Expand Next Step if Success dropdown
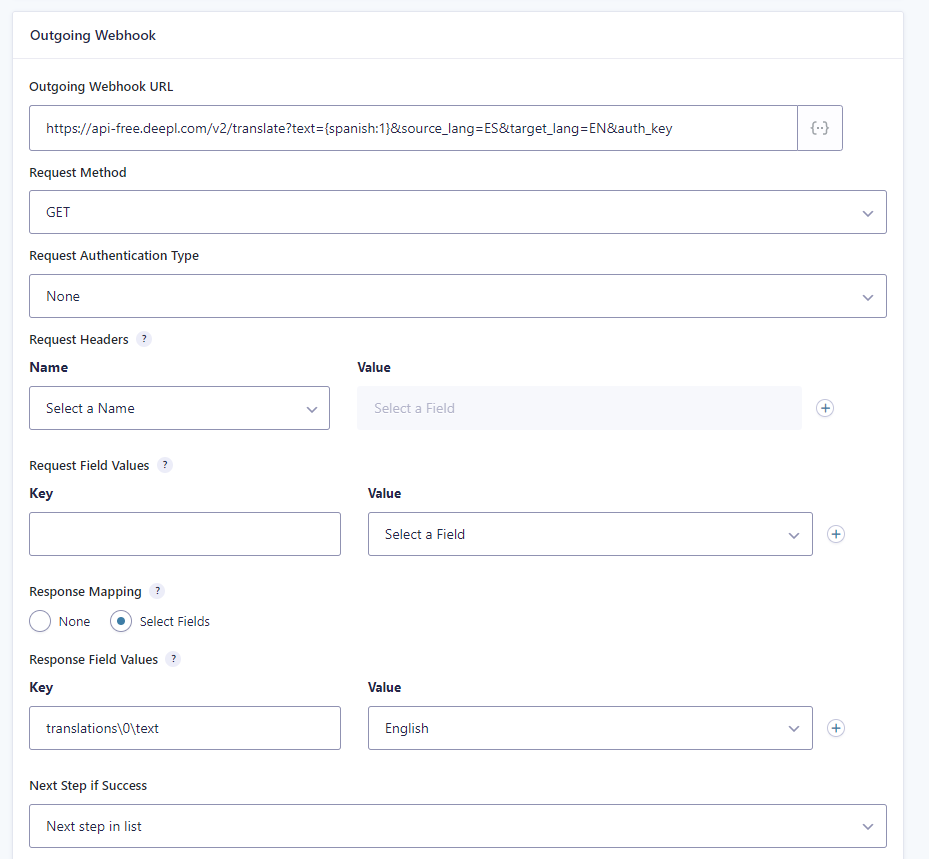Image resolution: width=931 pixels, height=860 pixels. [x=457, y=826]
